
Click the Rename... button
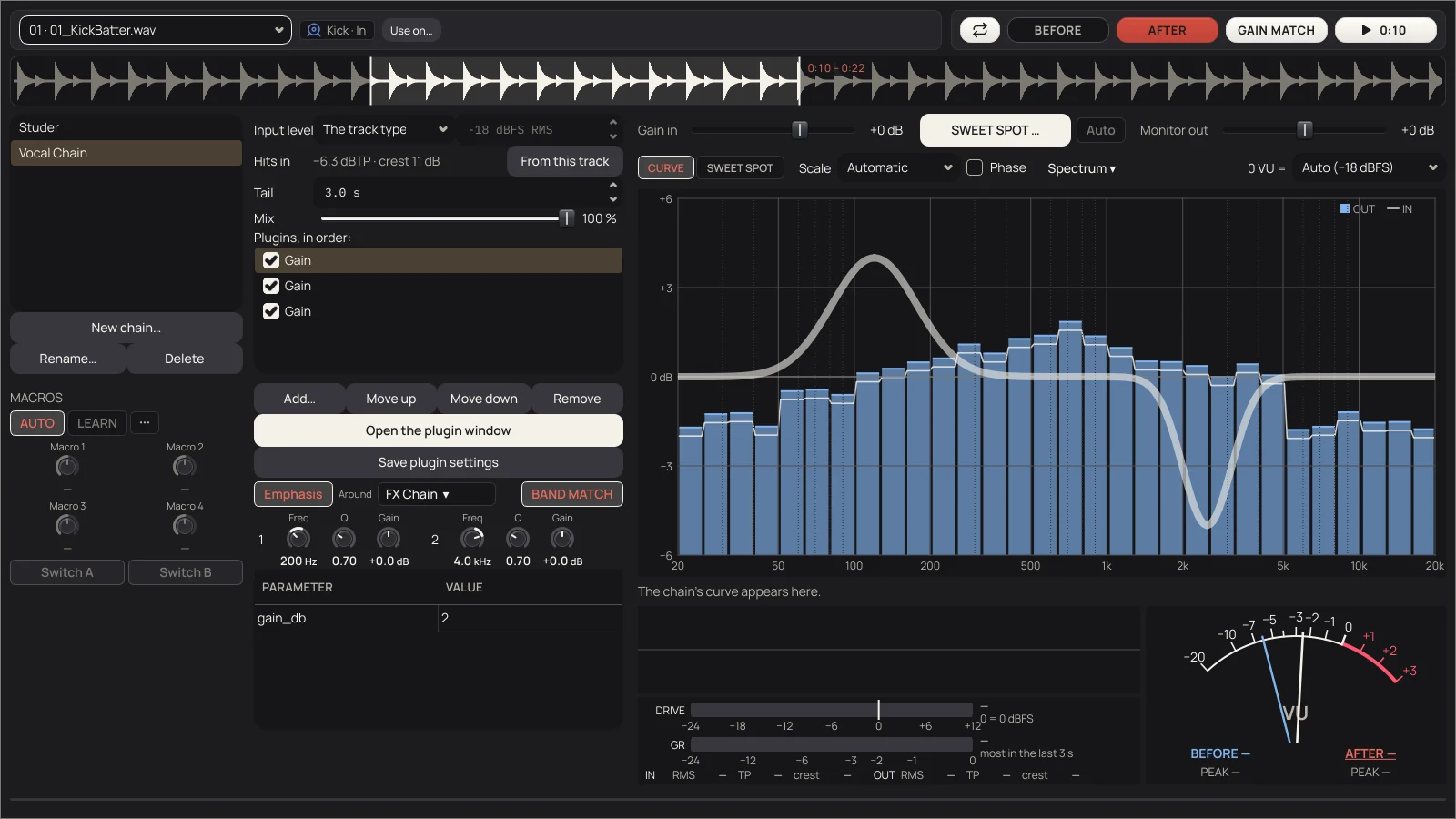67,359
